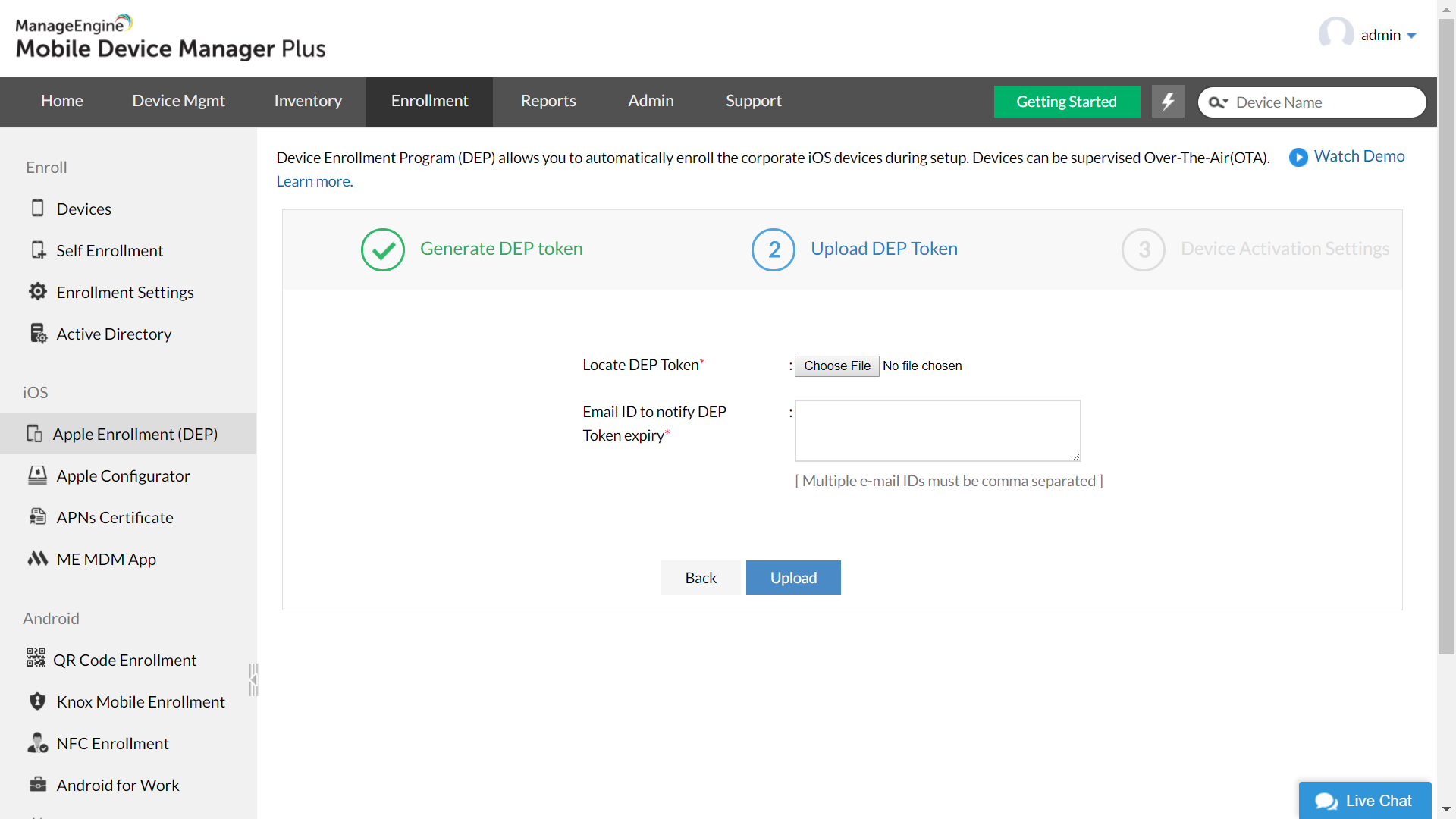Viewport: 1456px width, 819px height.
Task: Open Enrollment Settings via its gear icon
Action: 38,291
